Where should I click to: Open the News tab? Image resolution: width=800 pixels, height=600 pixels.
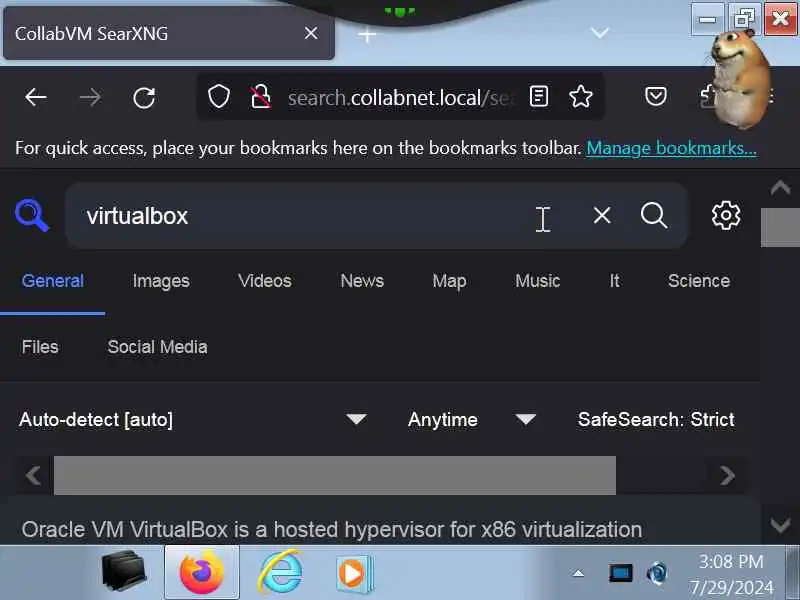[x=362, y=281]
